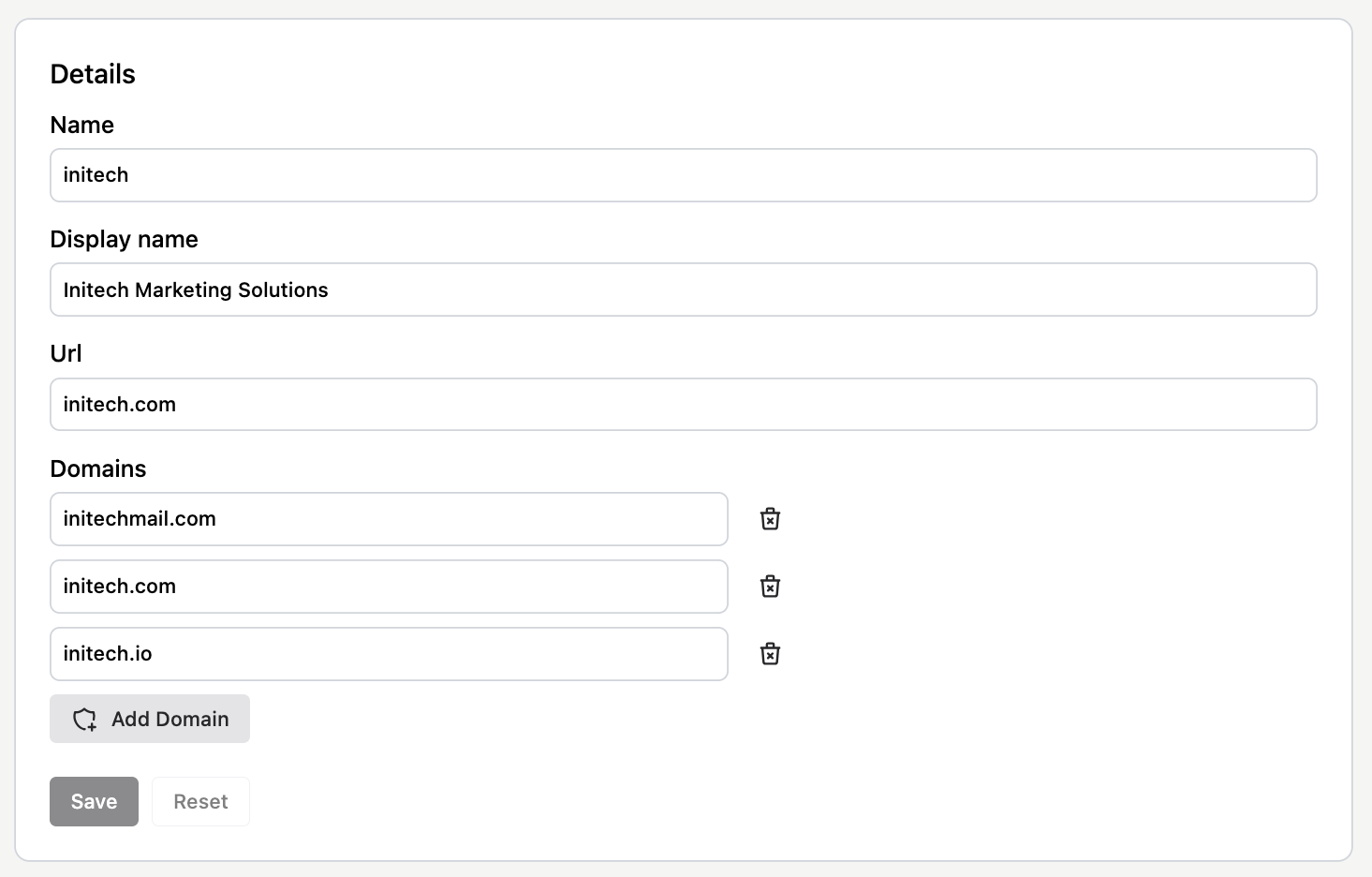Click the second domain input initech.com
Screen dimensions: 1372x877
coord(389,587)
